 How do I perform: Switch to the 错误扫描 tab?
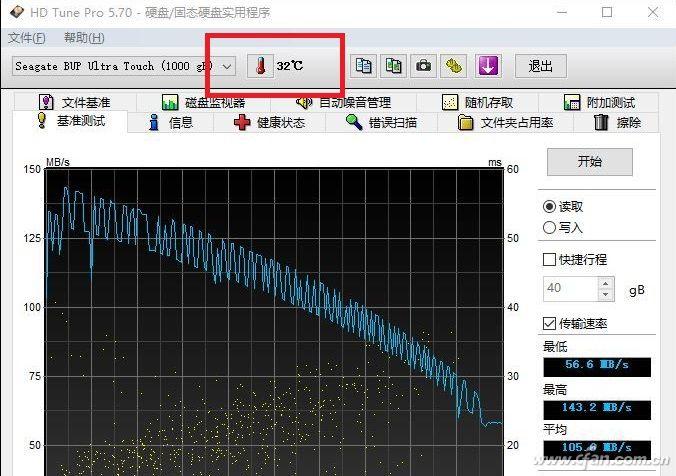click(x=381, y=123)
